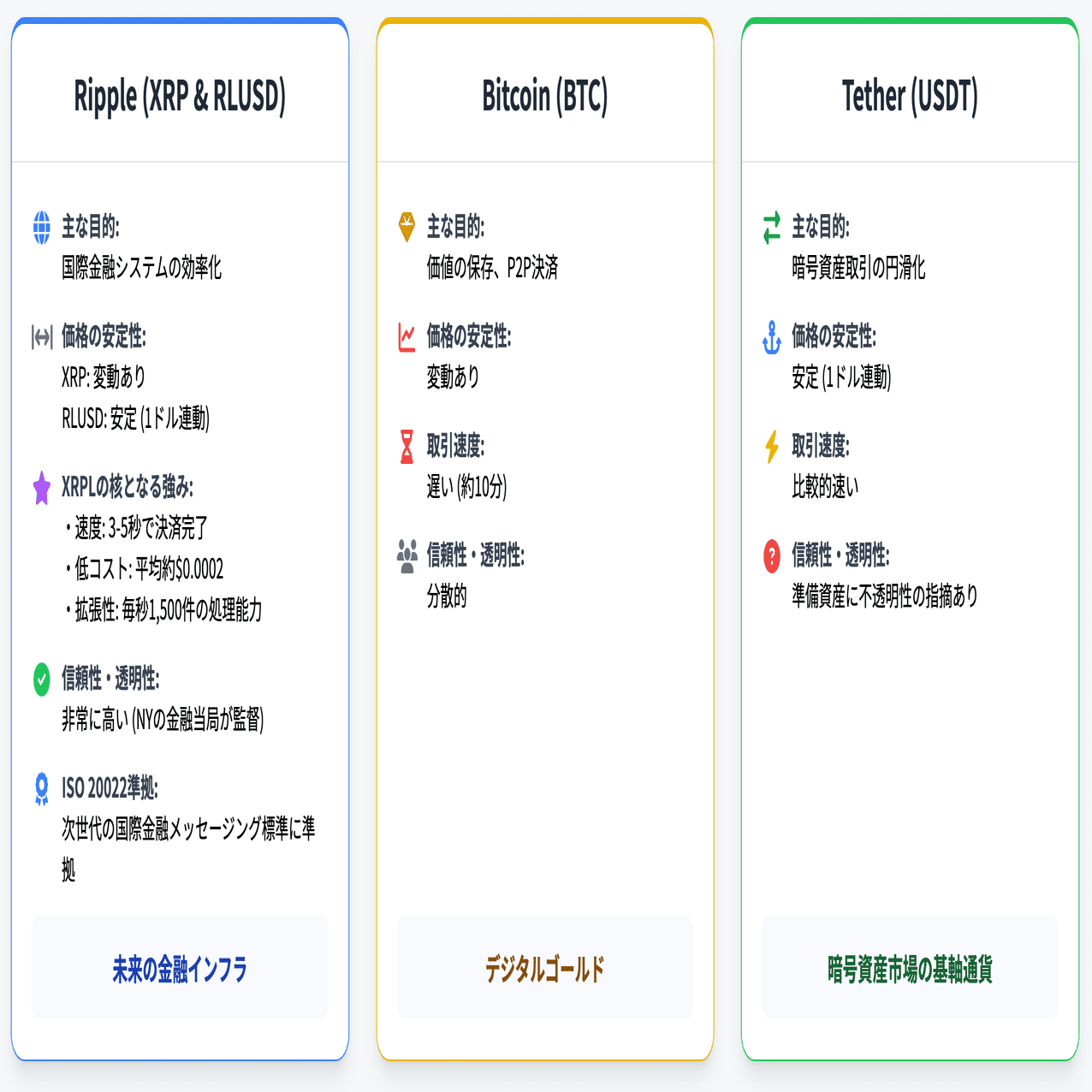Select the chart icon next to Bitcoin's 価格の安定性

(x=406, y=336)
